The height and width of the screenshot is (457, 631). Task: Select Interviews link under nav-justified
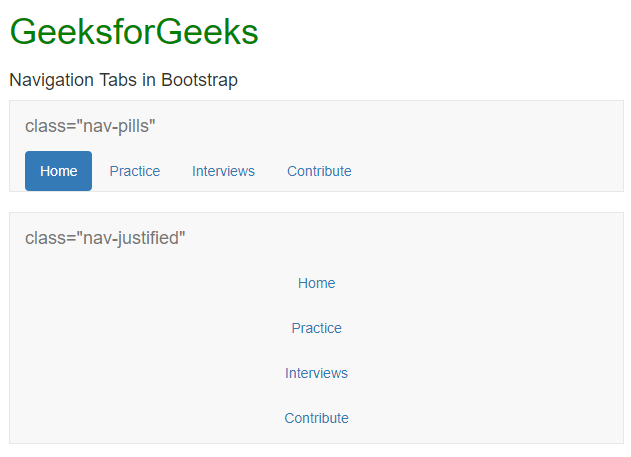click(x=316, y=373)
